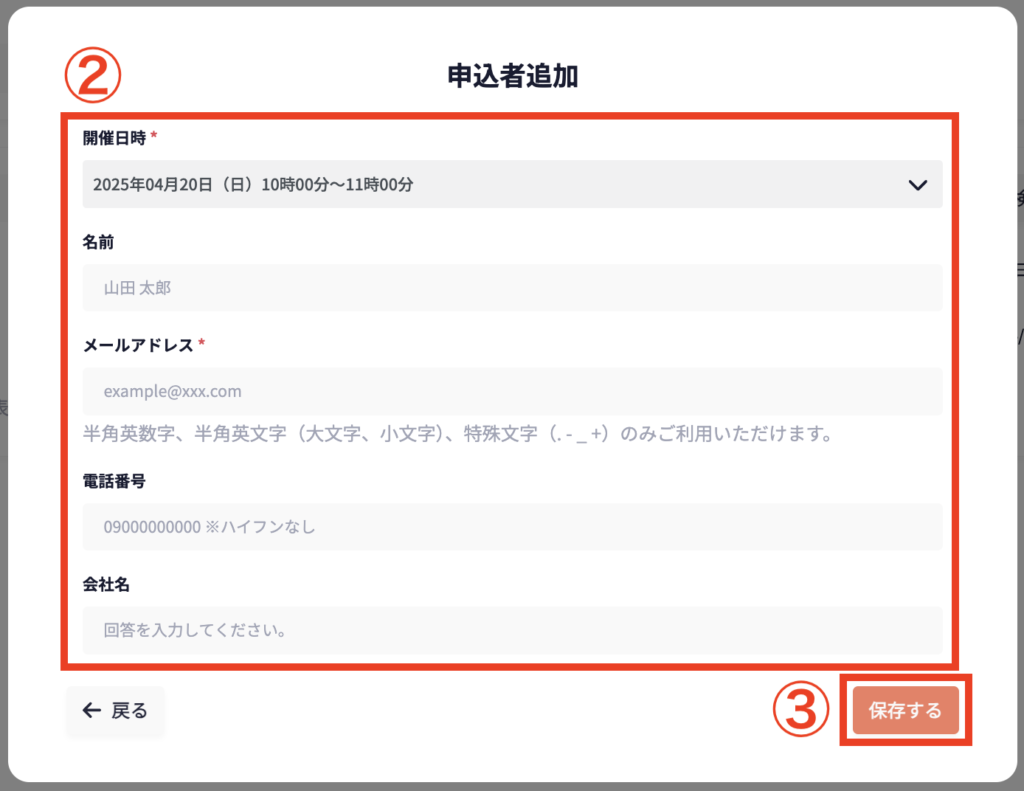This screenshot has width=1024, height=791.
Task: Click the circled number ③ annotation
Action: coord(801,710)
